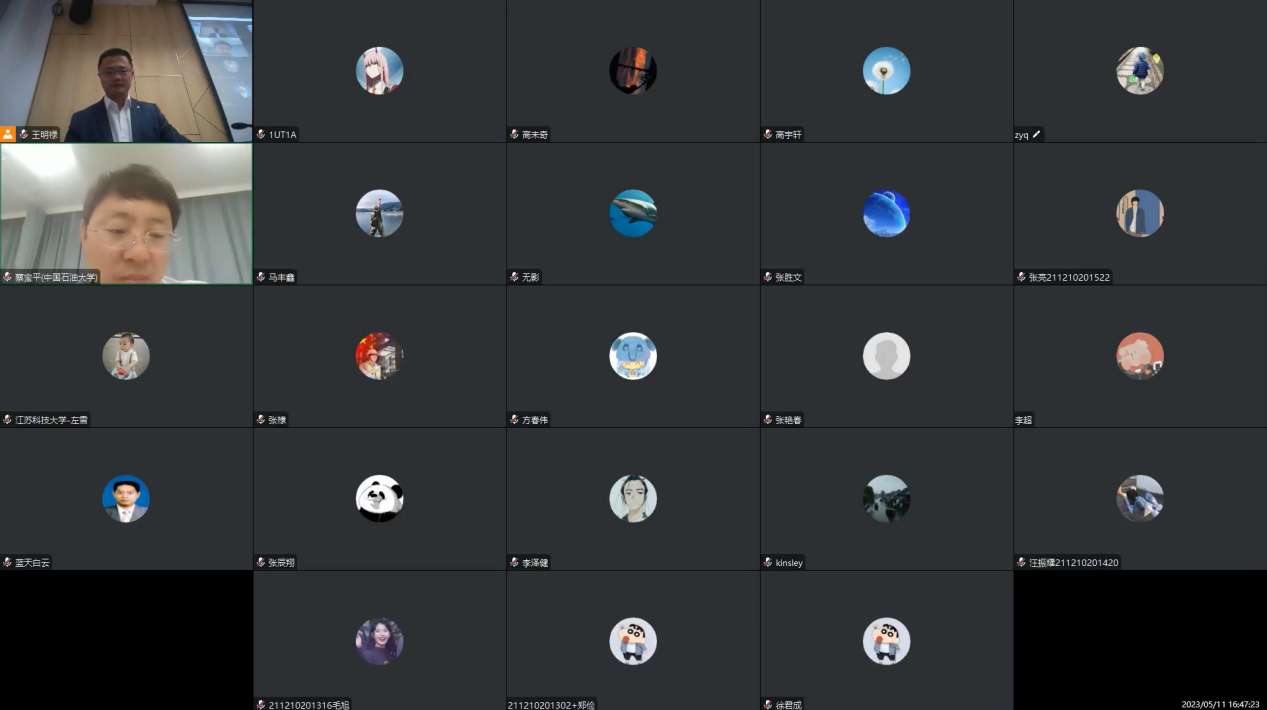Click the name label 汪振耀211210201420
Image resolution: width=1267 pixels, height=710 pixels.
click(1074, 562)
